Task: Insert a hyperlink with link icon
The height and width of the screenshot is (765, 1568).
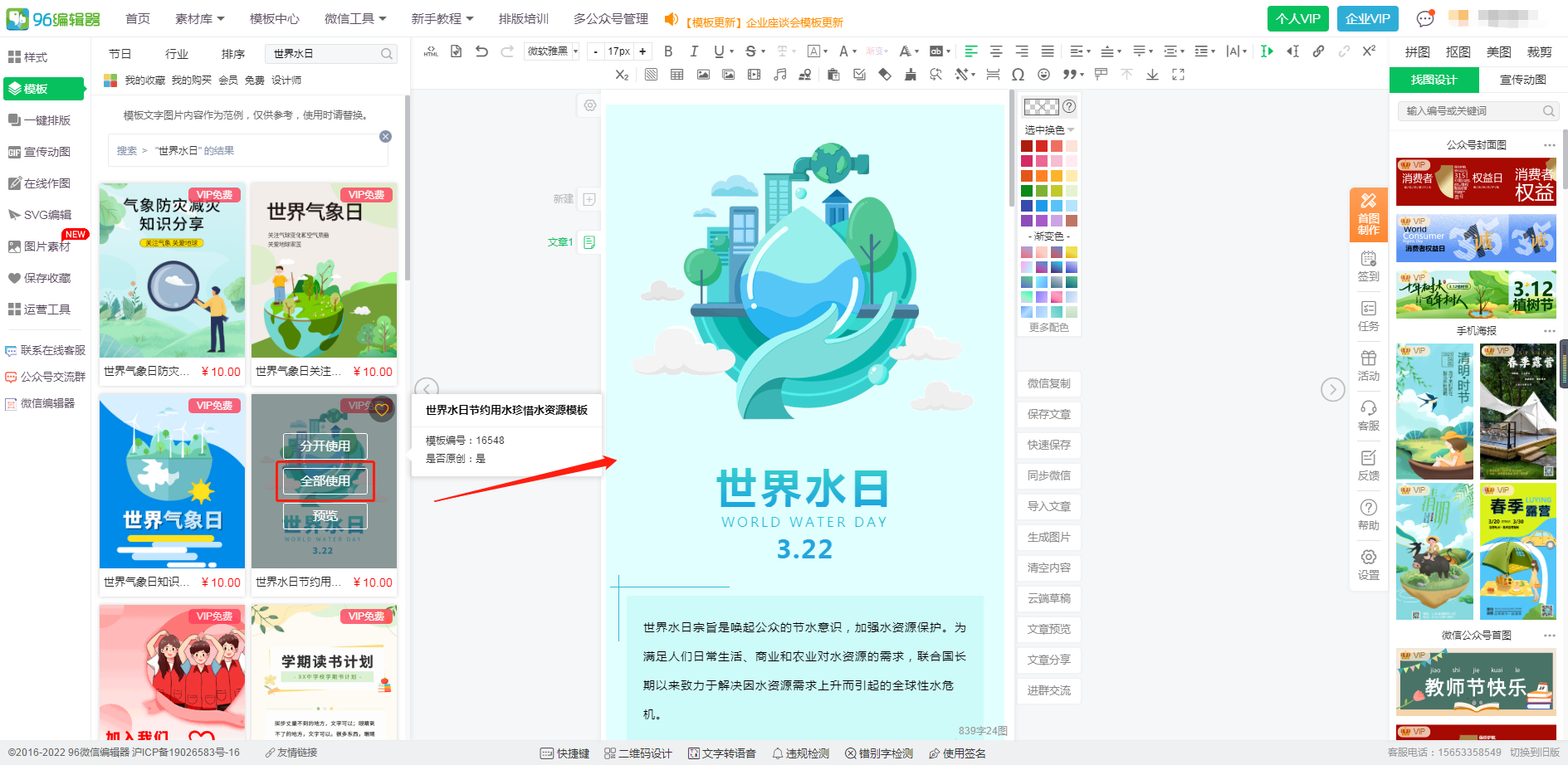Action: pyautogui.click(x=1318, y=51)
